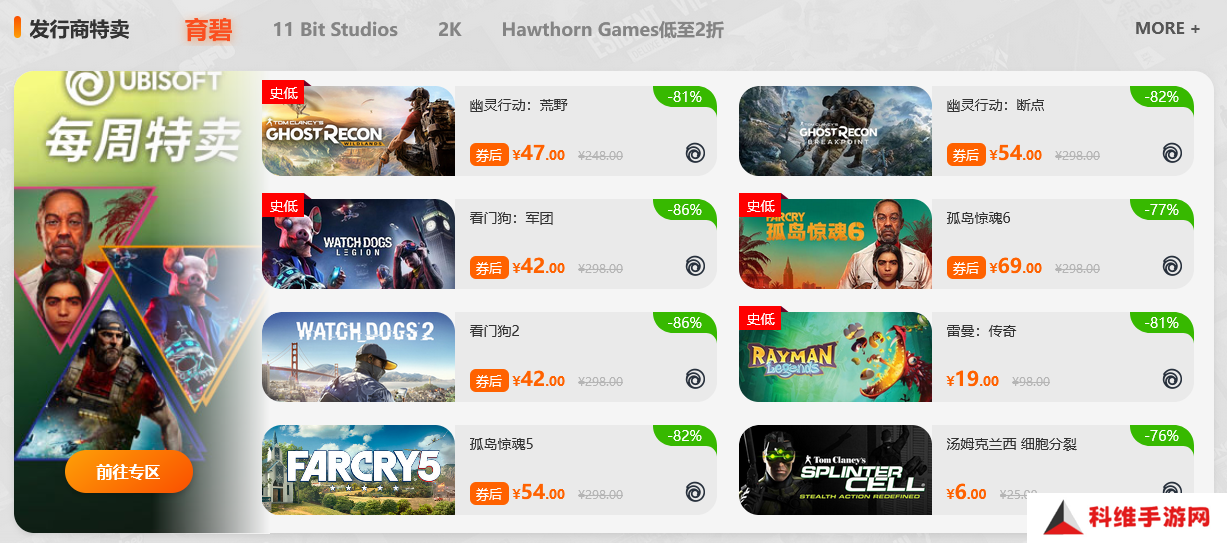Screen dimensions: 1227x543
Task: Switch to the 11 Bit Studios tab
Action: click(335, 29)
